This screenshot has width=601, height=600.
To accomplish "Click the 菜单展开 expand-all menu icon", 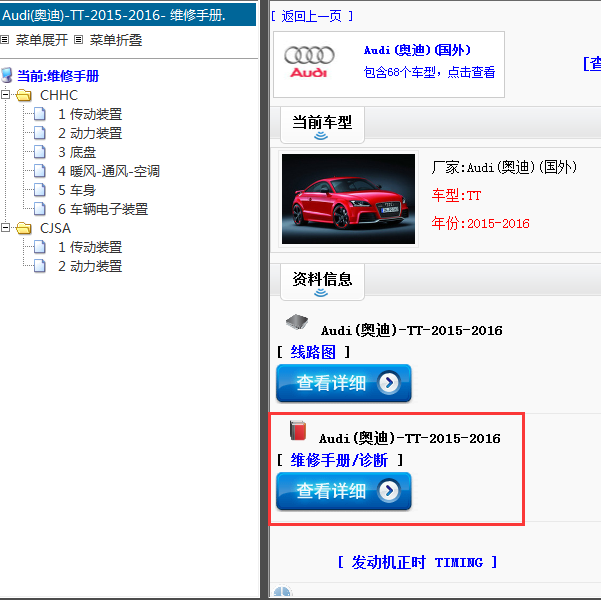I will [5, 39].
